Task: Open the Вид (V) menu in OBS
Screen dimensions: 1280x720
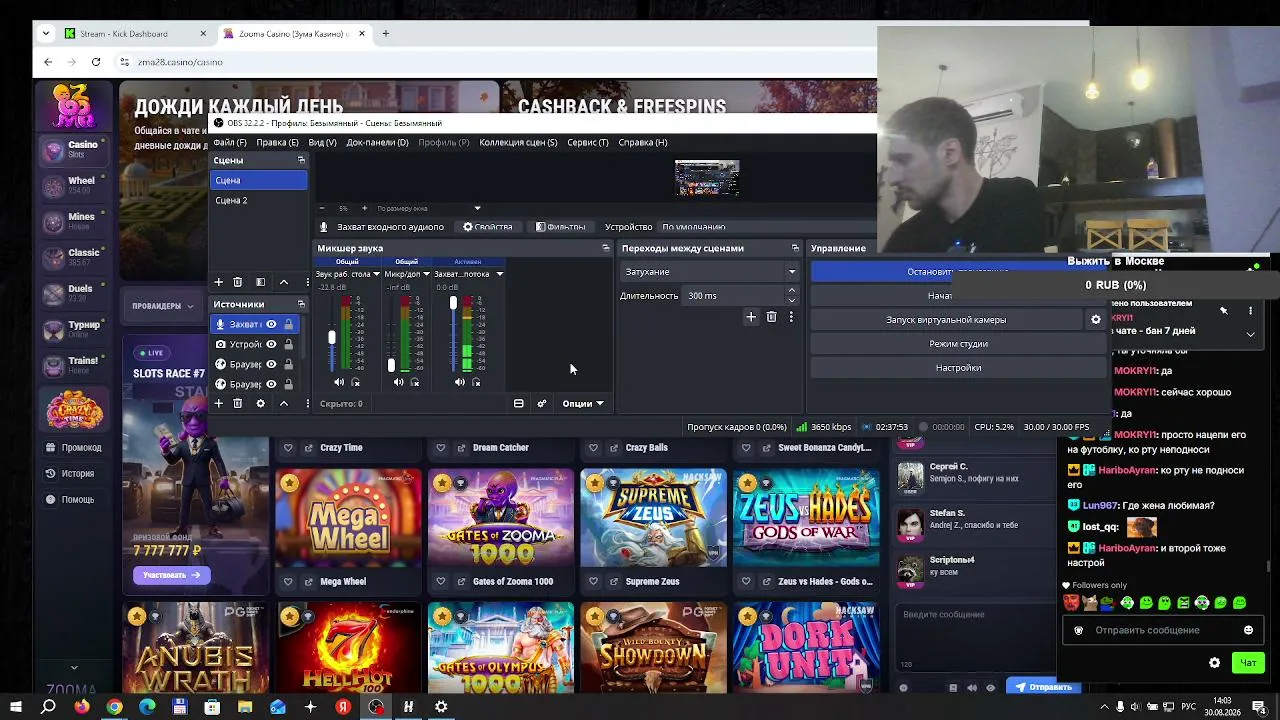Action: (x=322, y=142)
